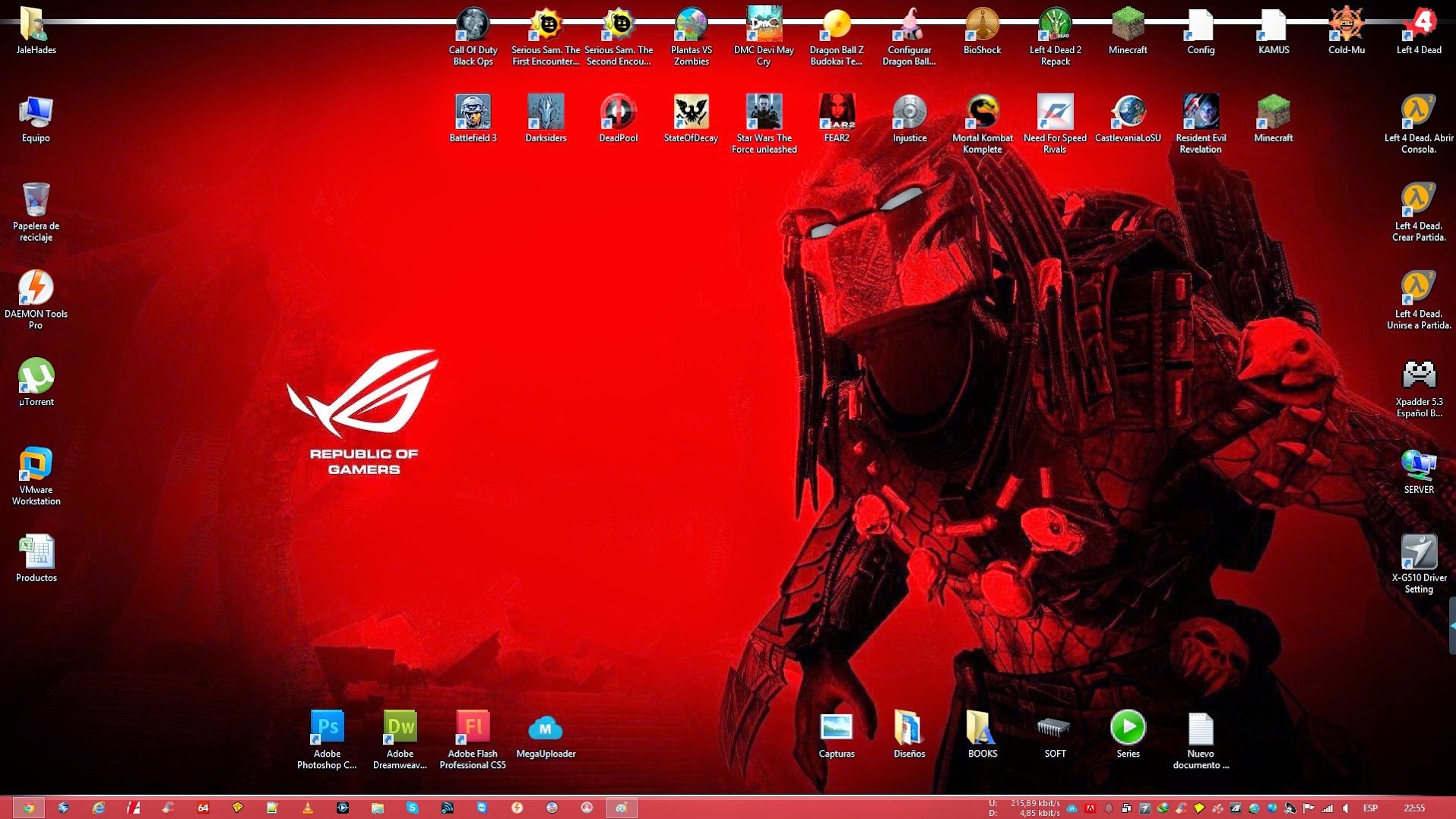Open the SERVER network shortcut
This screenshot has height=819, width=1456.
1419,470
